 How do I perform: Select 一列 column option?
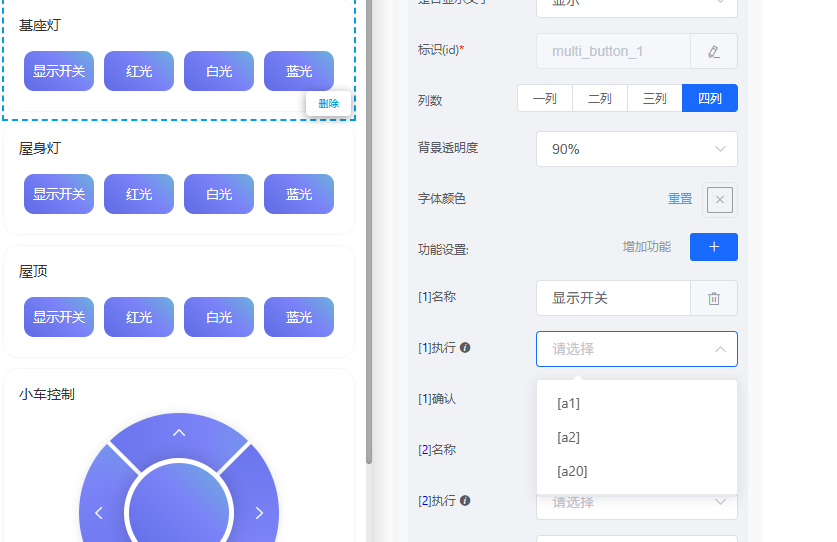tap(544, 98)
